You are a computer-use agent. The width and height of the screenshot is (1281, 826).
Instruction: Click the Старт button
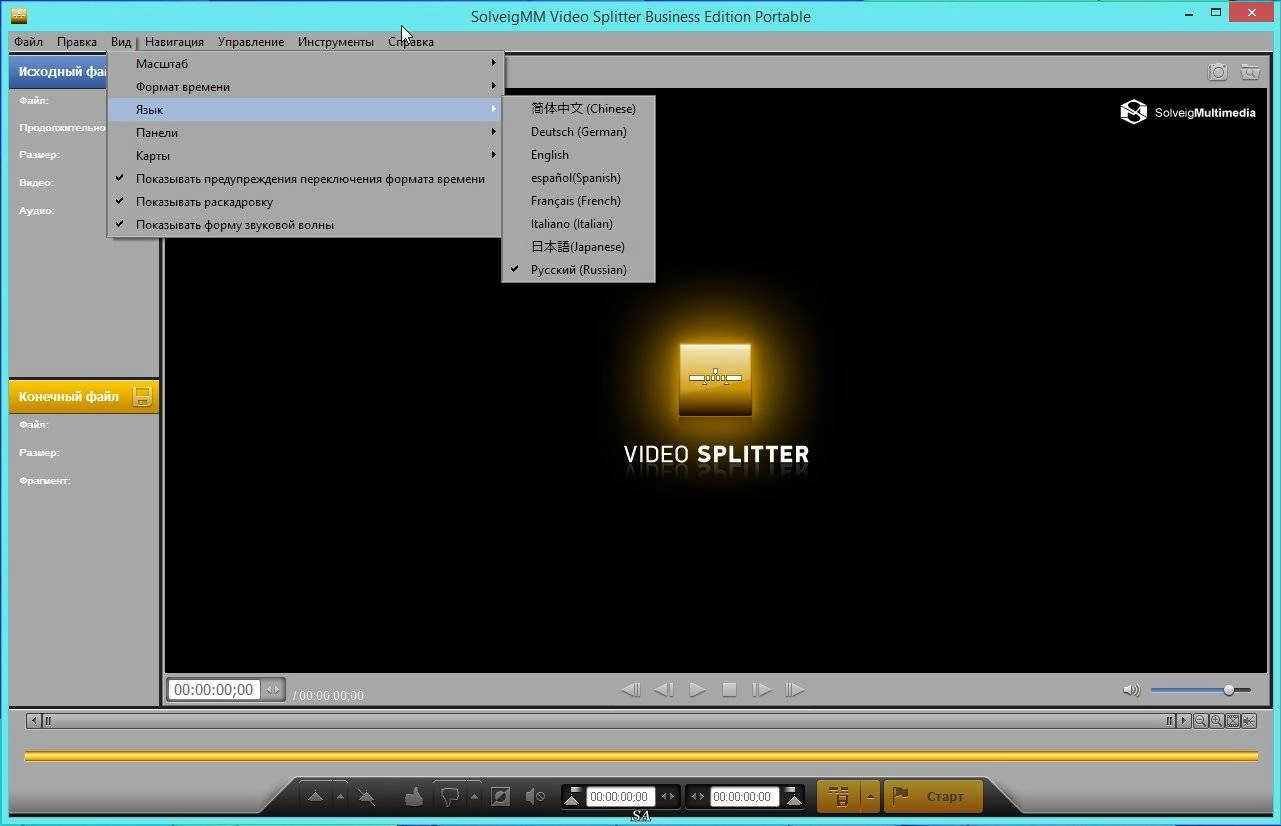coord(933,797)
